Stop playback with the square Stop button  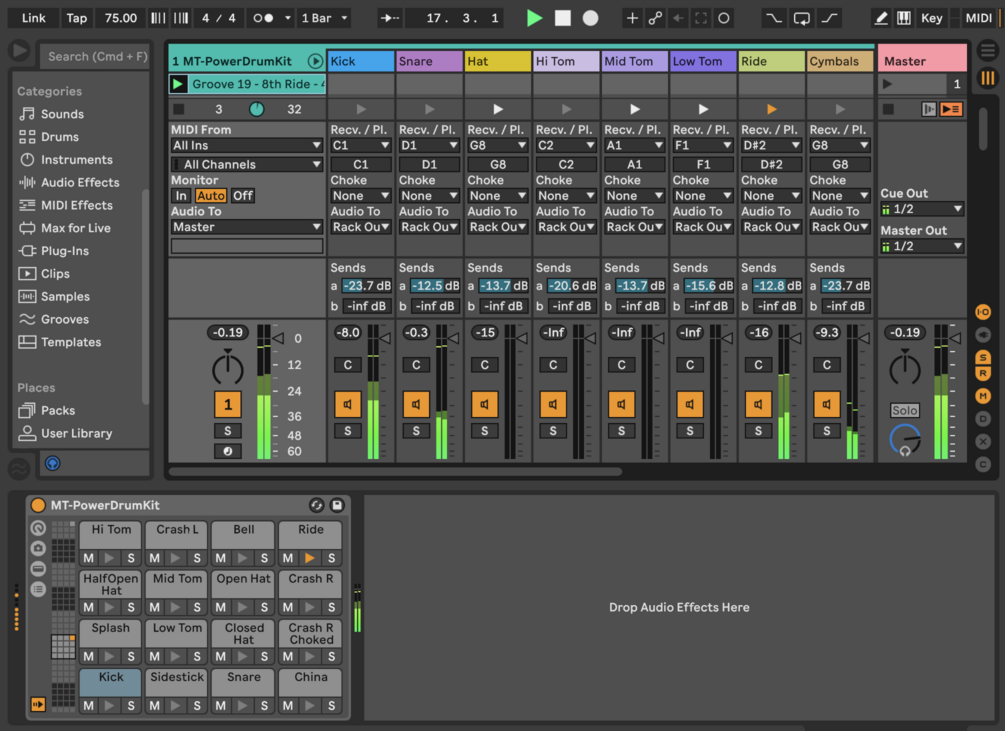pos(563,18)
